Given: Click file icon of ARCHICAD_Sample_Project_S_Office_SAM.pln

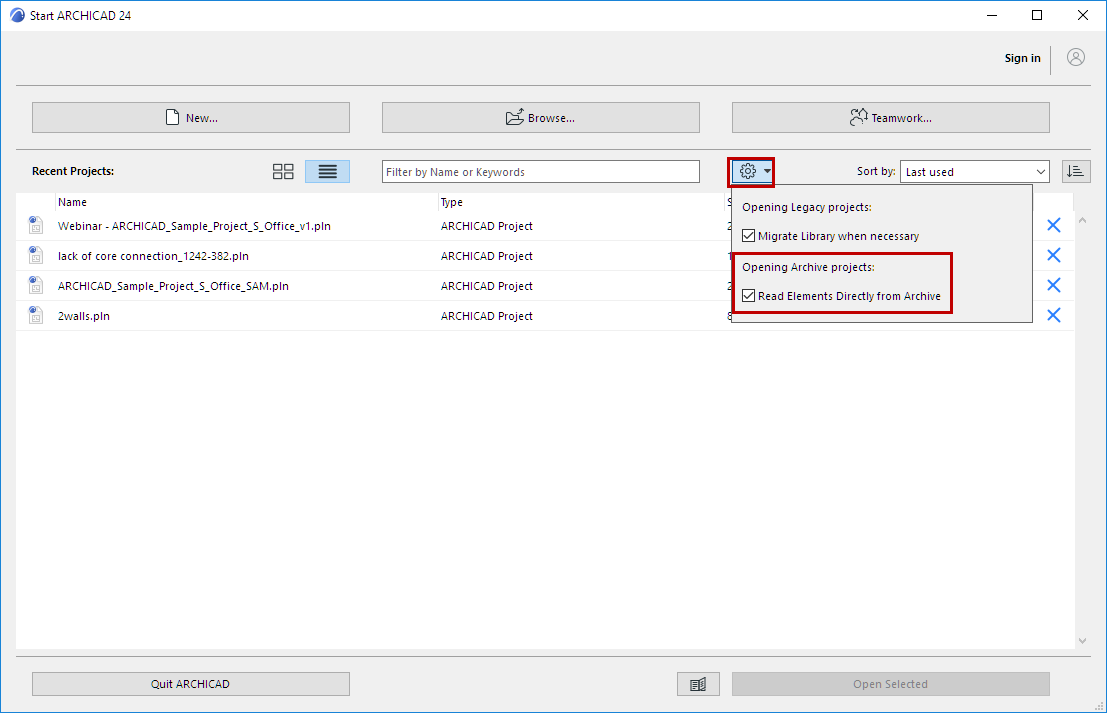Looking at the screenshot, I should [x=35, y=285].
